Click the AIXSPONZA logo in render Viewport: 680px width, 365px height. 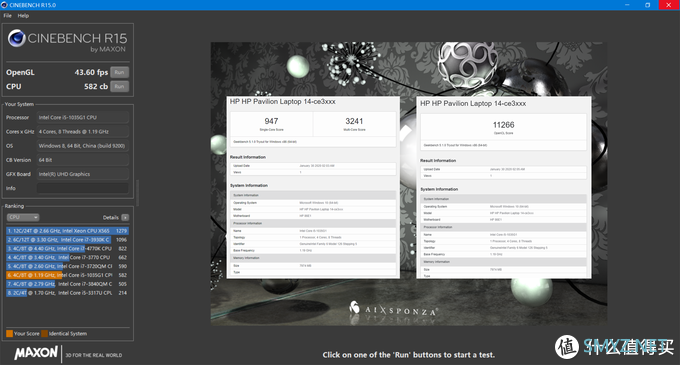point(393,309)
